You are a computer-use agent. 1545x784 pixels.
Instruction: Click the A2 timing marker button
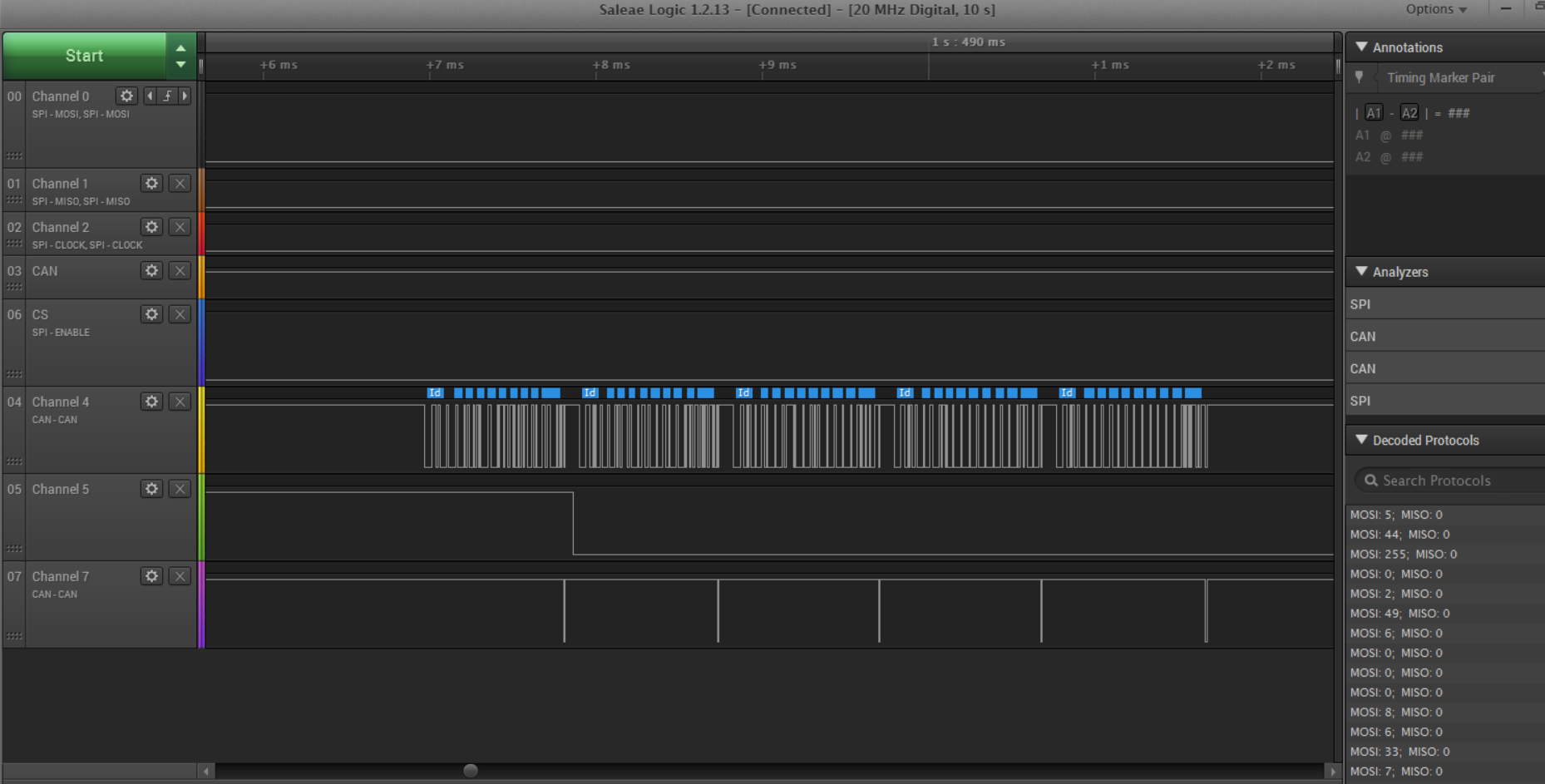(x=1409, y=113)
